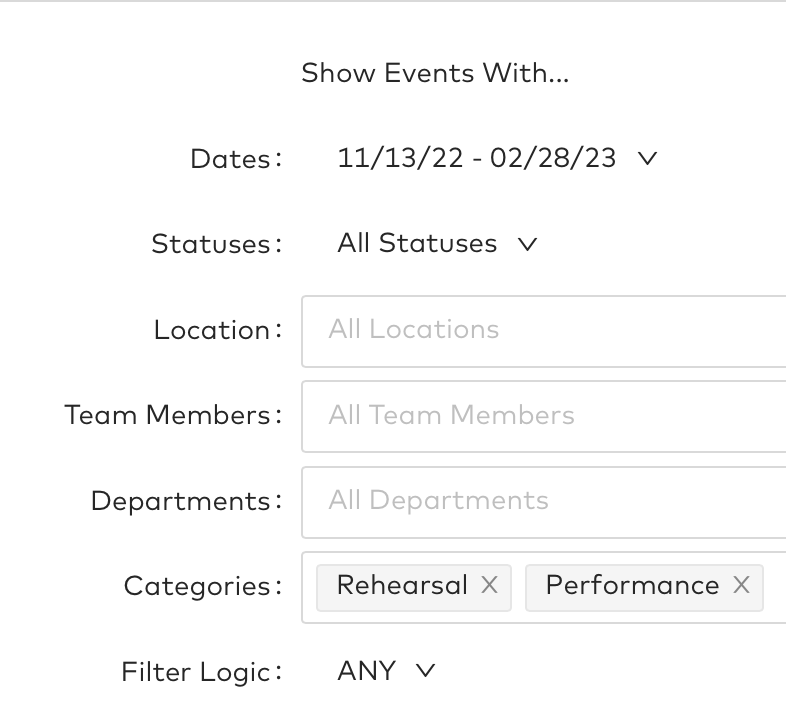The width and height of the screenshot is (786, 701).
Task: Expand the Dates dropdown arrow
Action: point(647,158)
